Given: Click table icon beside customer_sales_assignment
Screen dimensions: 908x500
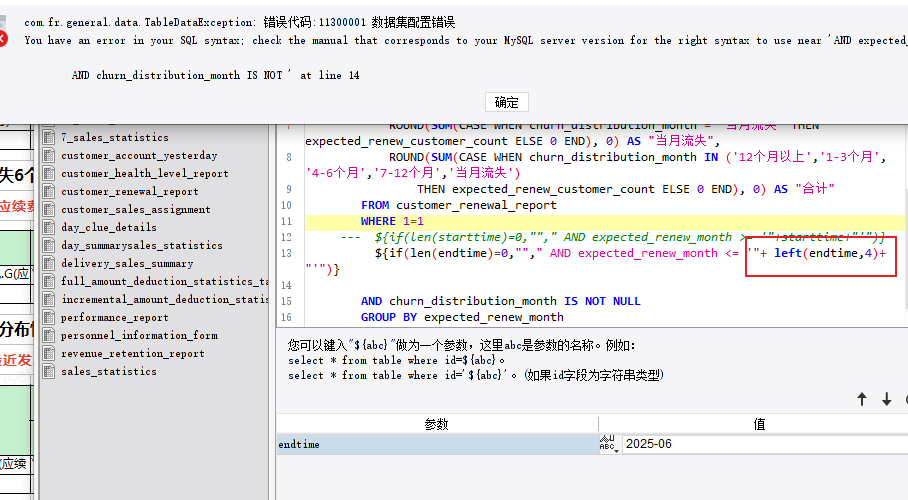Looking at the screenshot, I should (49, 209).
